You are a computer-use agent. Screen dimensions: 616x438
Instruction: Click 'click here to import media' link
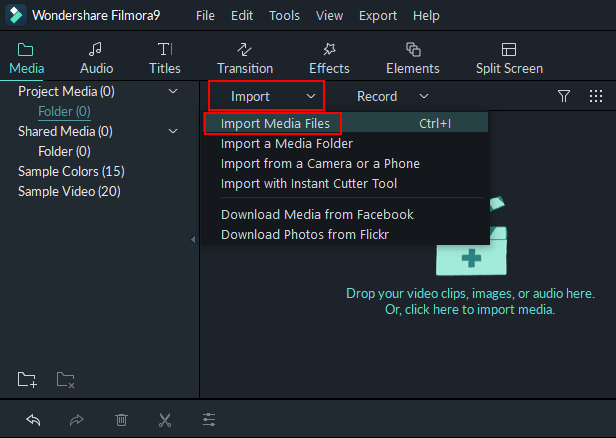click(470, 310)
